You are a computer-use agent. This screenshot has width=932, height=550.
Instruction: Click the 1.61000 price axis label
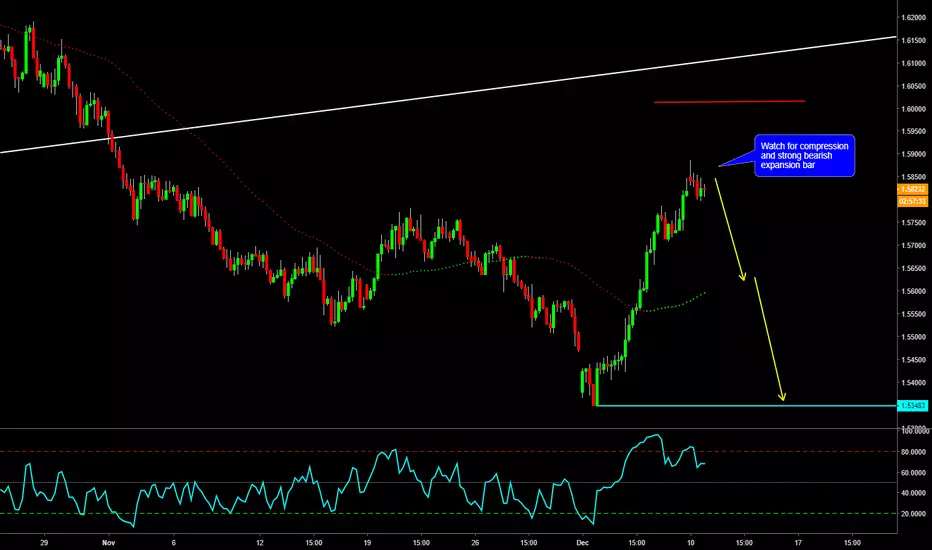pos(914,63)
